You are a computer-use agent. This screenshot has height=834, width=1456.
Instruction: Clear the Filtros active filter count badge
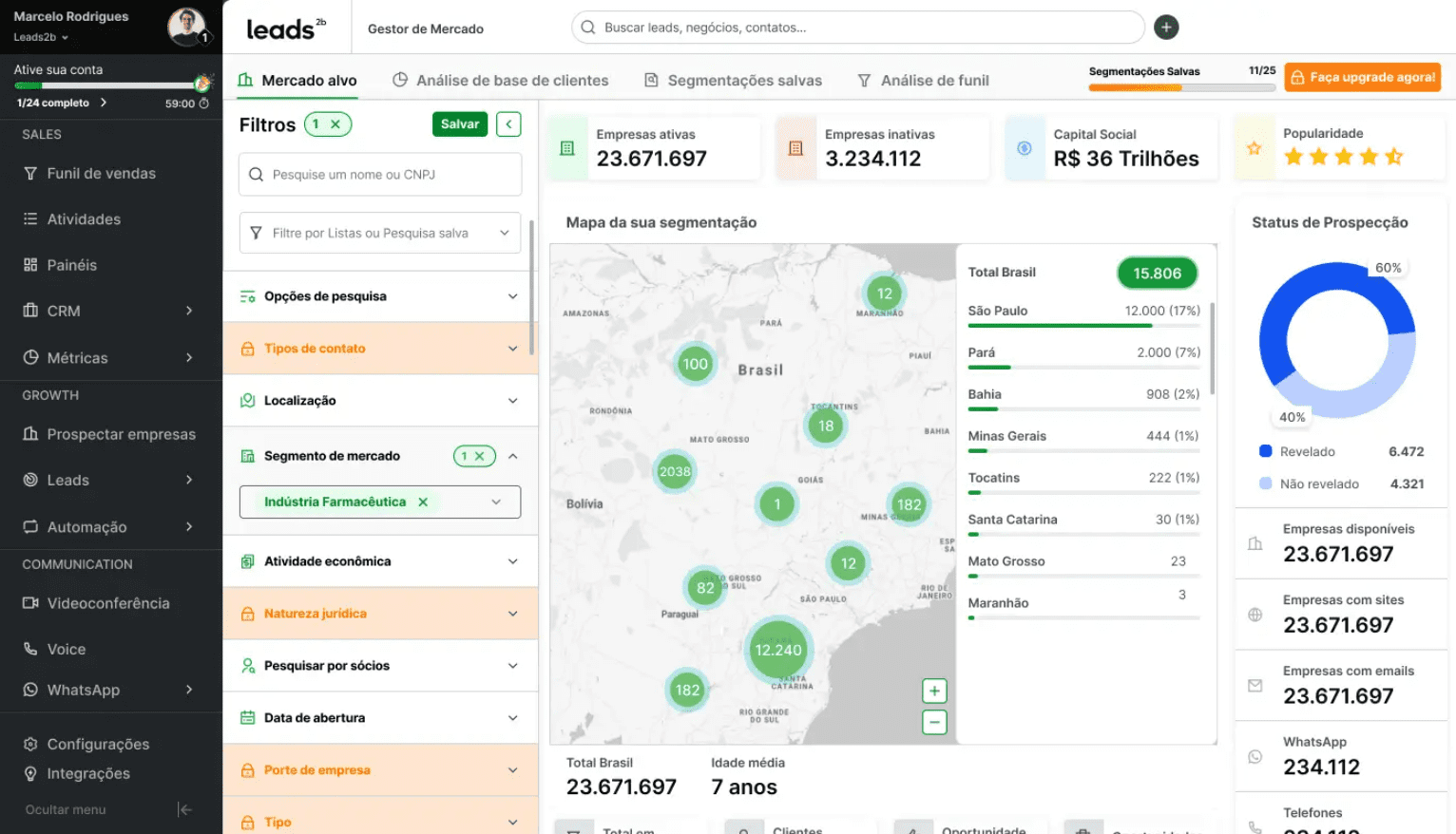(x=335, y=124)
